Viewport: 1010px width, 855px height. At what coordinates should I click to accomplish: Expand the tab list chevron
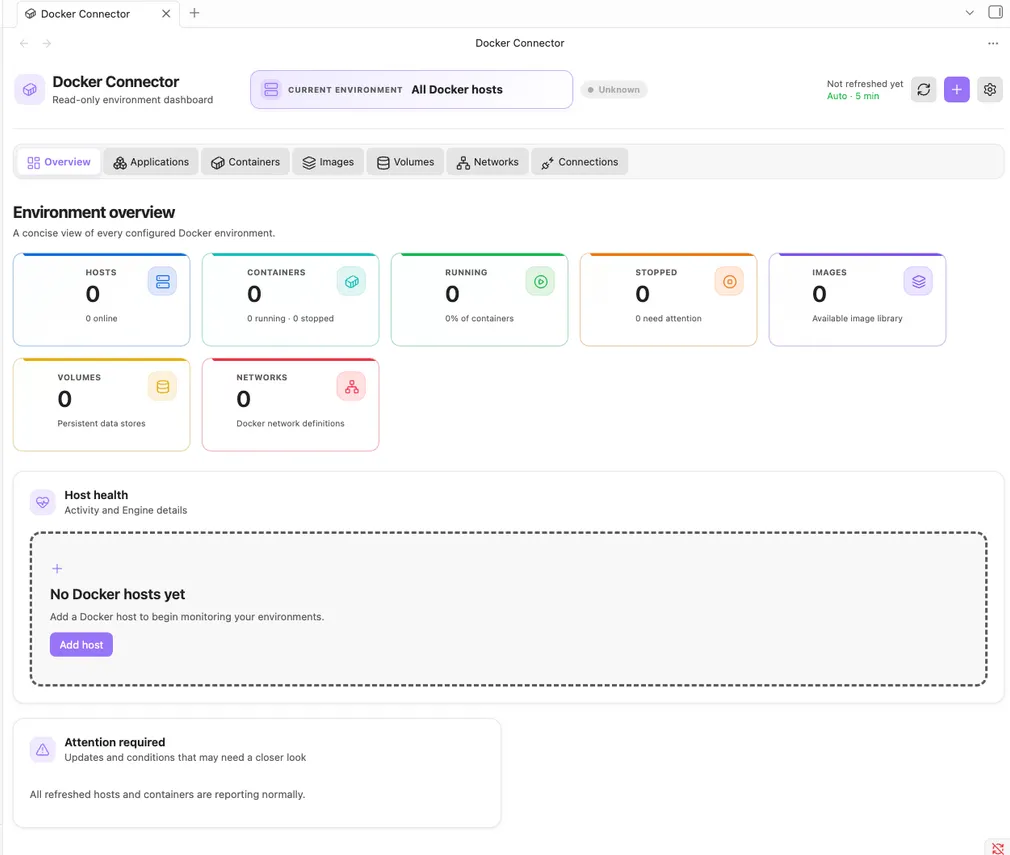[x=969, y=13]
